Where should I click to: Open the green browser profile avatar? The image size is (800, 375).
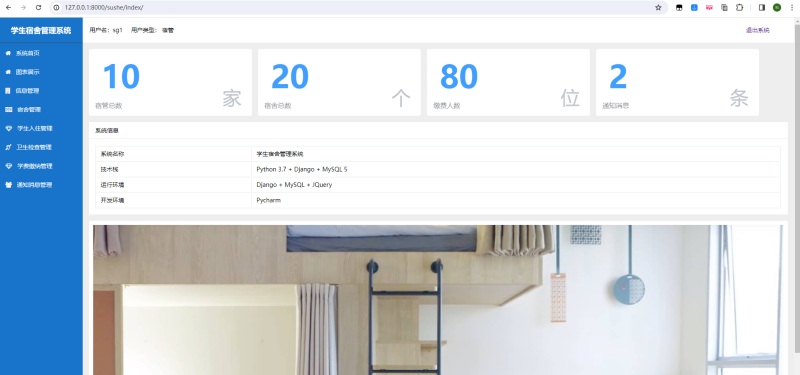(777, 8)
